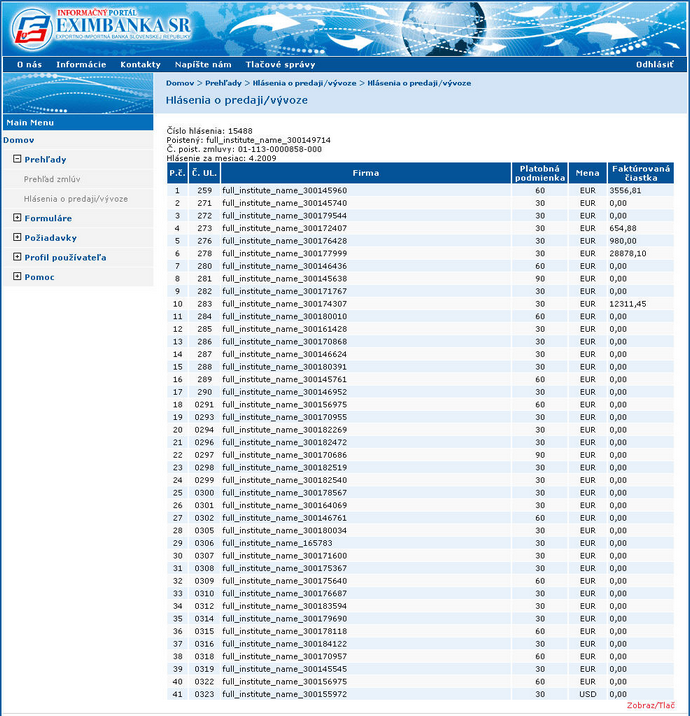Click amount 28878,10
This screenshot has width=690, height=716.
tap(627, 253)
